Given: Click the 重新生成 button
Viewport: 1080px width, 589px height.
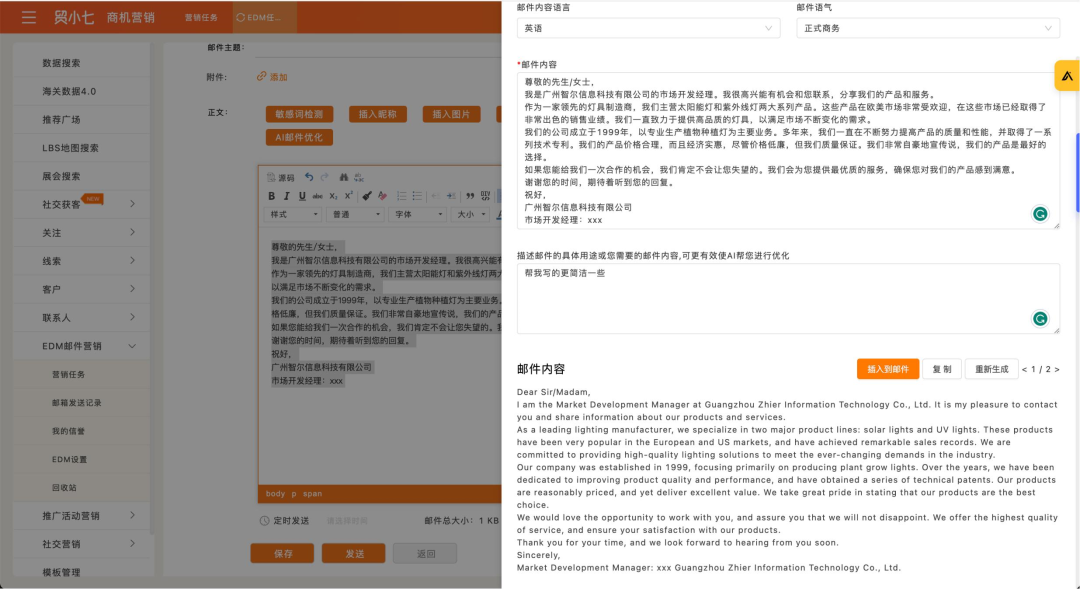Looking at the screenshot, I should pyautogui.click(x=991, y=369).
